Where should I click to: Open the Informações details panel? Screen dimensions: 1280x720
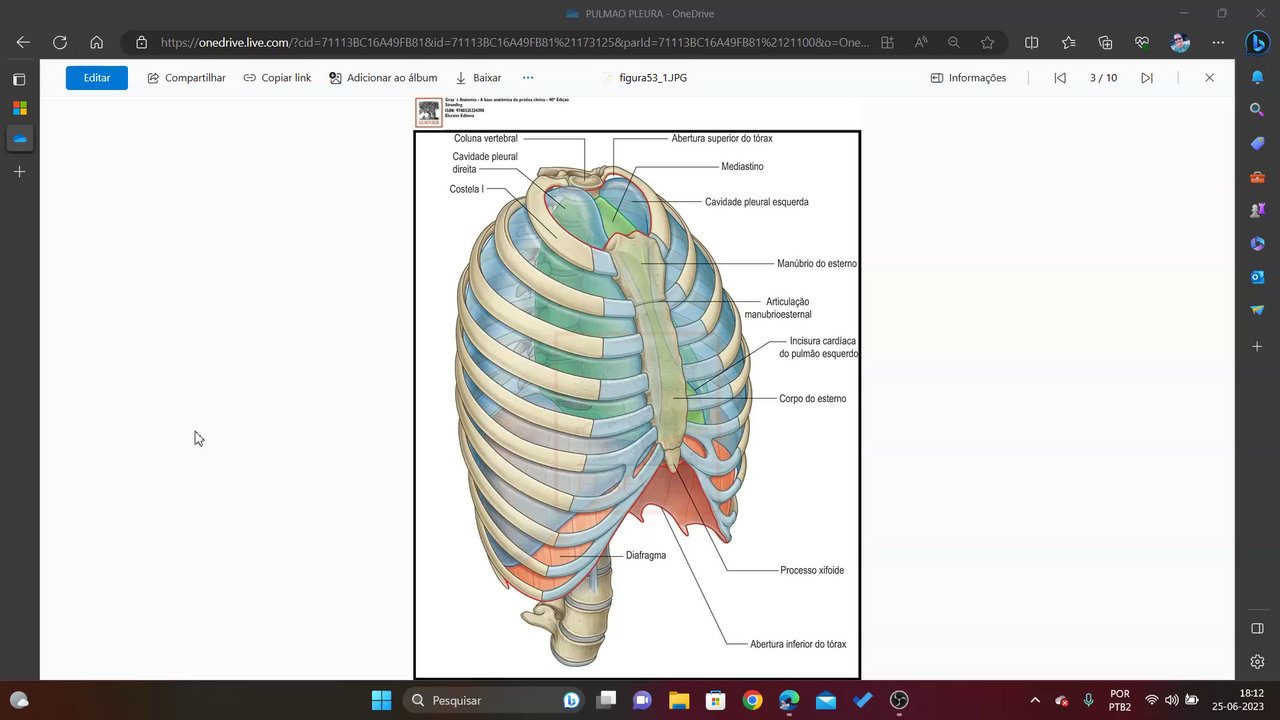point(968,78)
